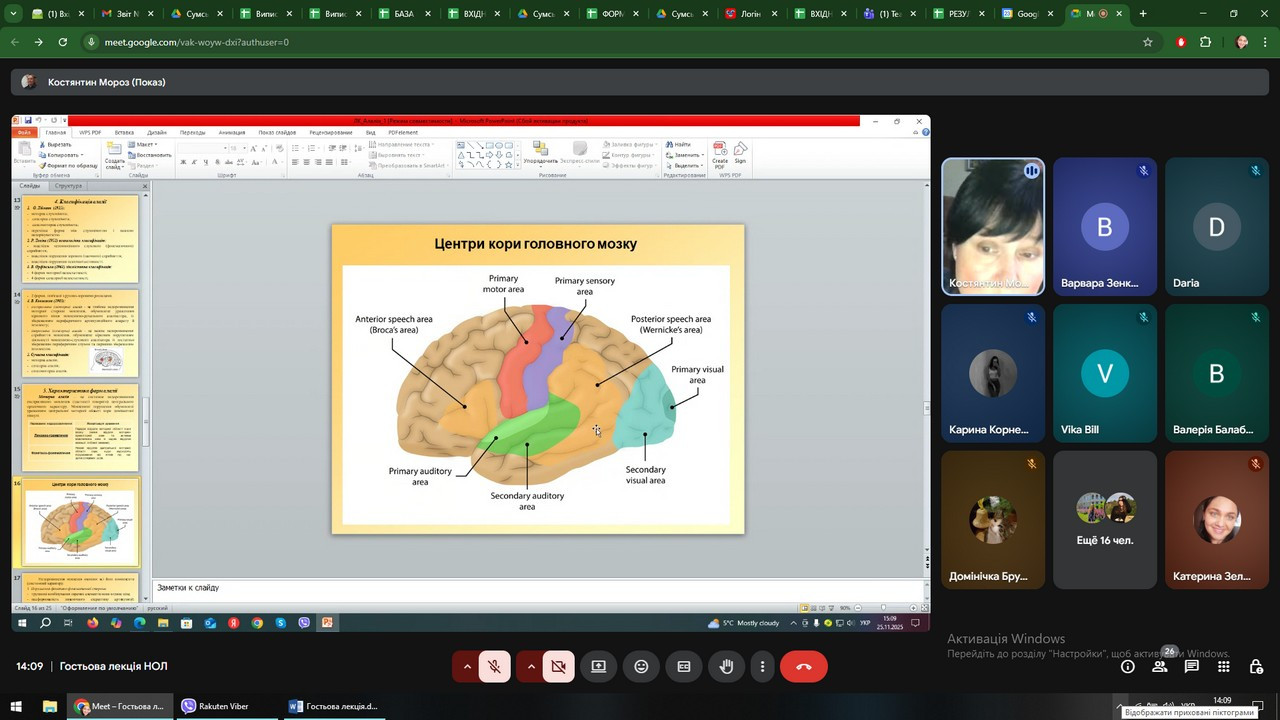Bookmark this page with the star icon
The image size is (1280, 720).
[1148, 42]
